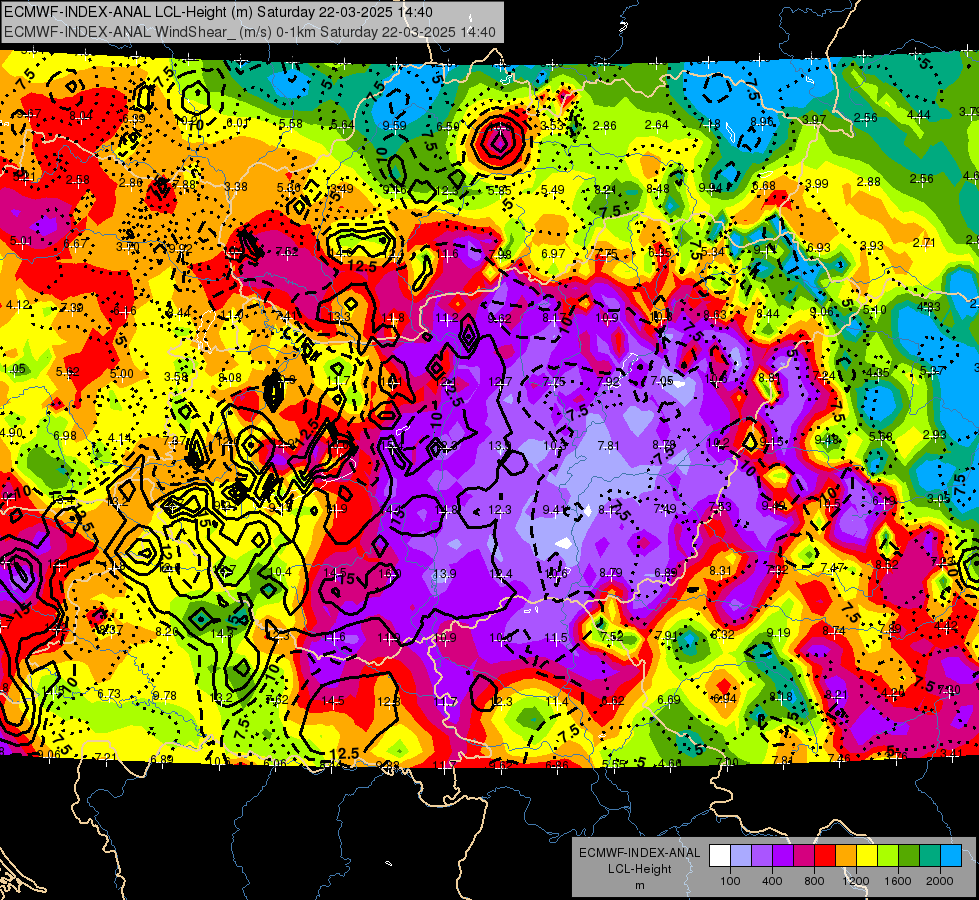Click the grid value 4.90
Viewport: 979px width, 900px height.
click(11, 433)
